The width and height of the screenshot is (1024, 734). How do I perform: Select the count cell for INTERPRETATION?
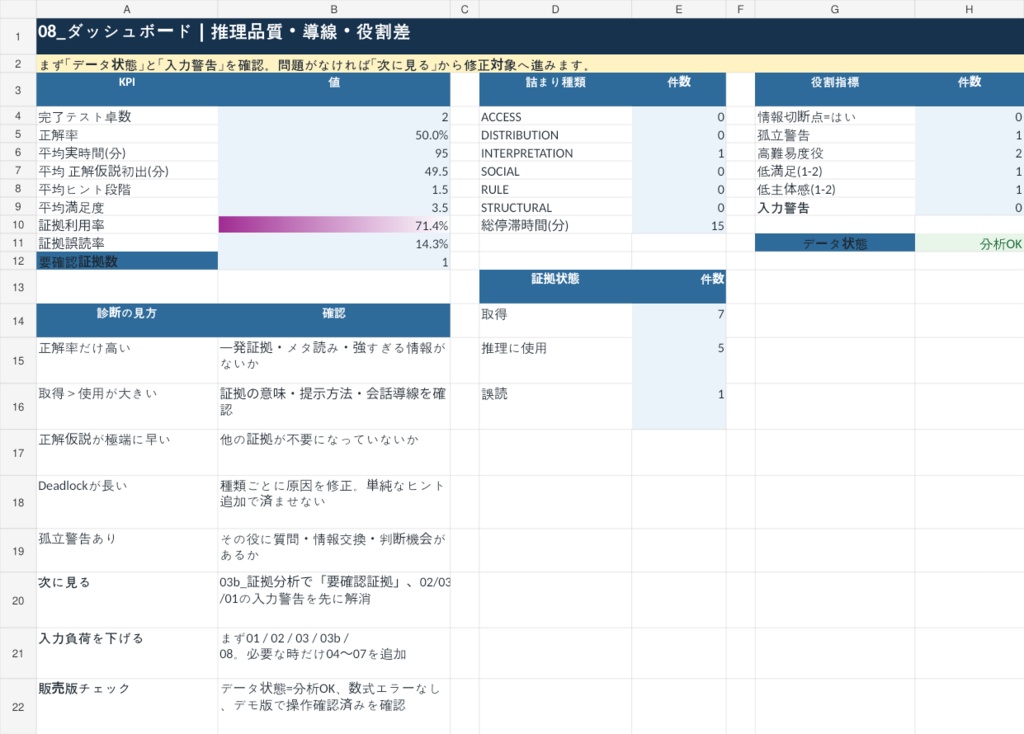(679, 153)
